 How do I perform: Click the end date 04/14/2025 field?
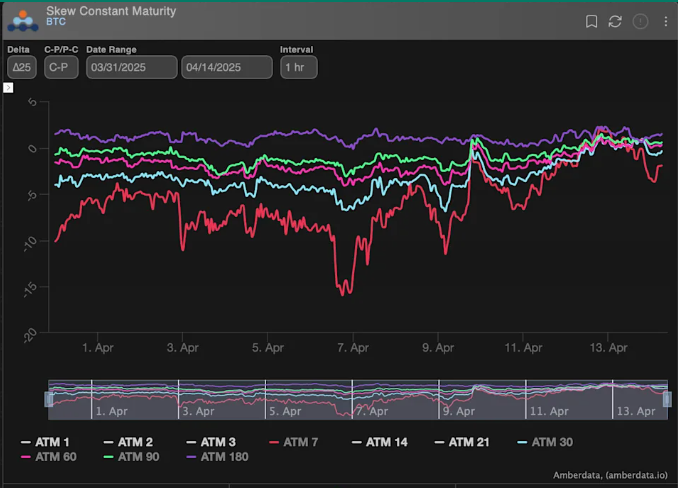(x=226, y=67)
